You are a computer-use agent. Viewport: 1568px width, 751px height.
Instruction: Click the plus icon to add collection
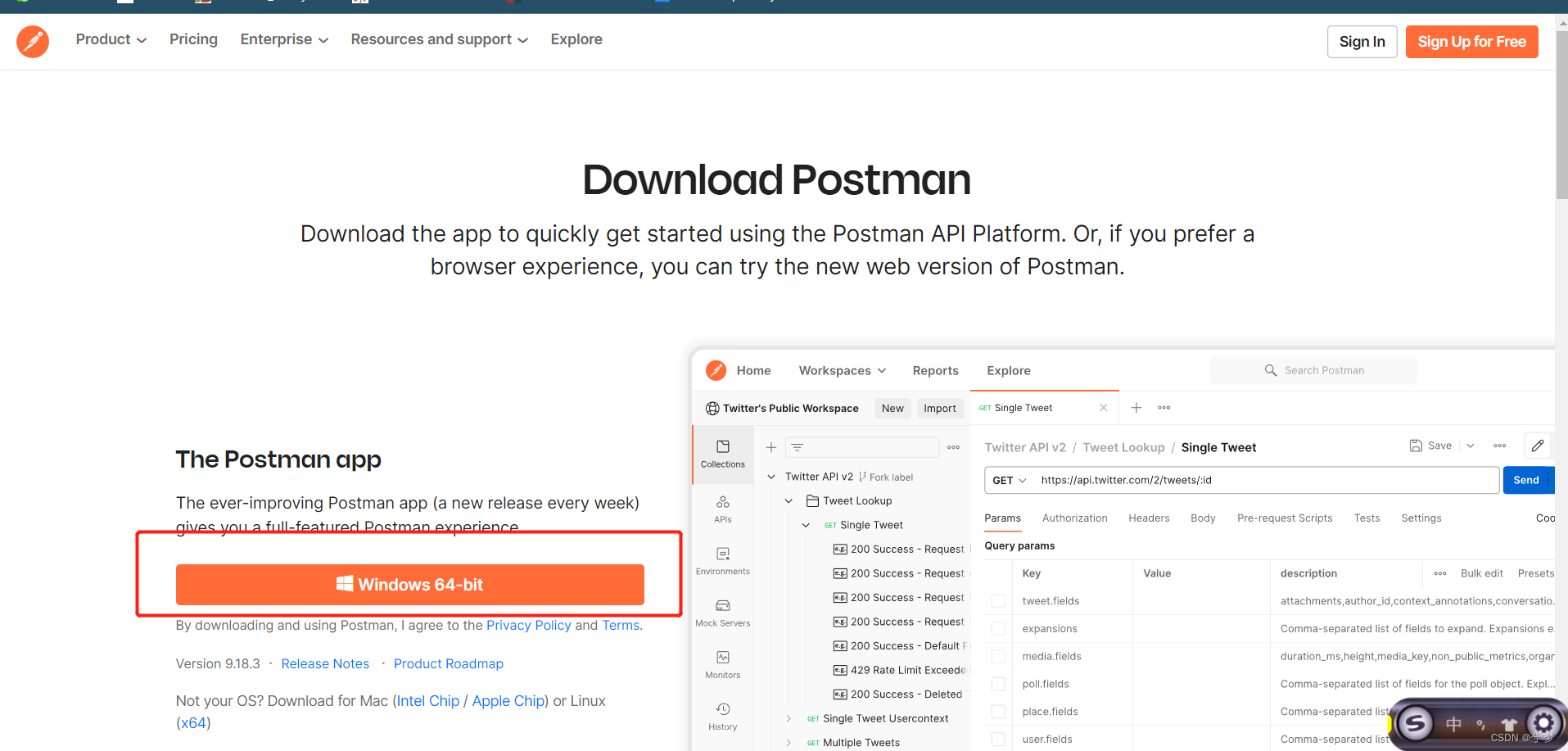770,447
